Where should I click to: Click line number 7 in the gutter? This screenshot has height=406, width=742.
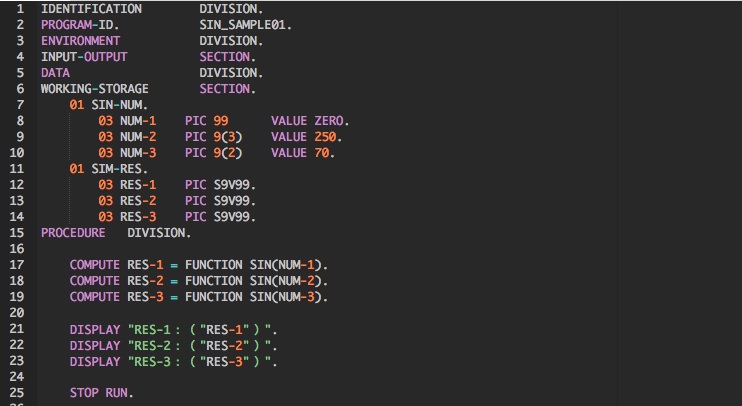(x=20, y=104)
